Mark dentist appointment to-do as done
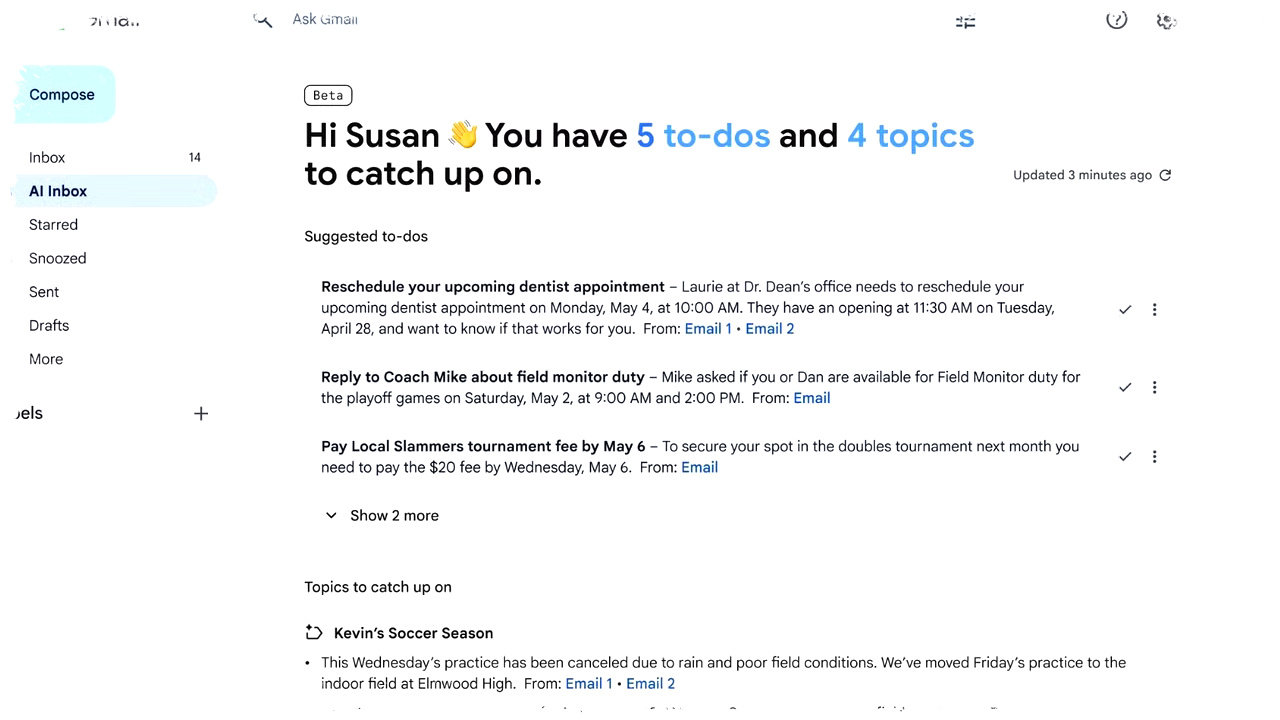The image size is (1280, 720). click(1125, 309)
